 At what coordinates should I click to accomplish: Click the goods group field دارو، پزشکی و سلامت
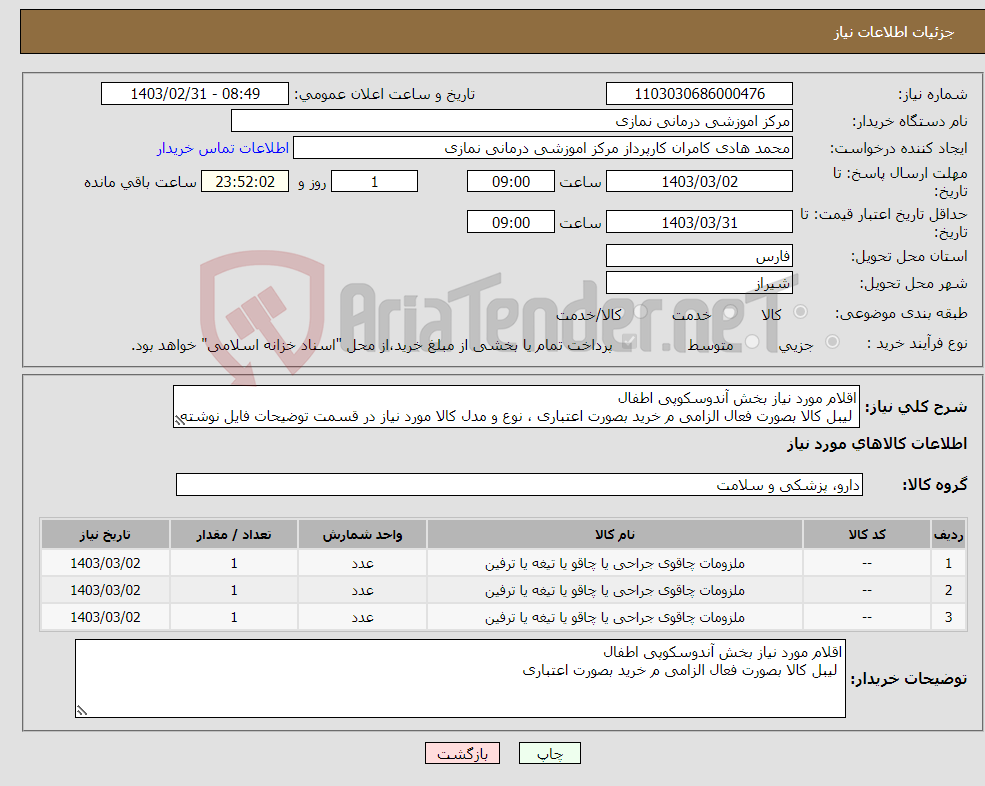(520, 485)
